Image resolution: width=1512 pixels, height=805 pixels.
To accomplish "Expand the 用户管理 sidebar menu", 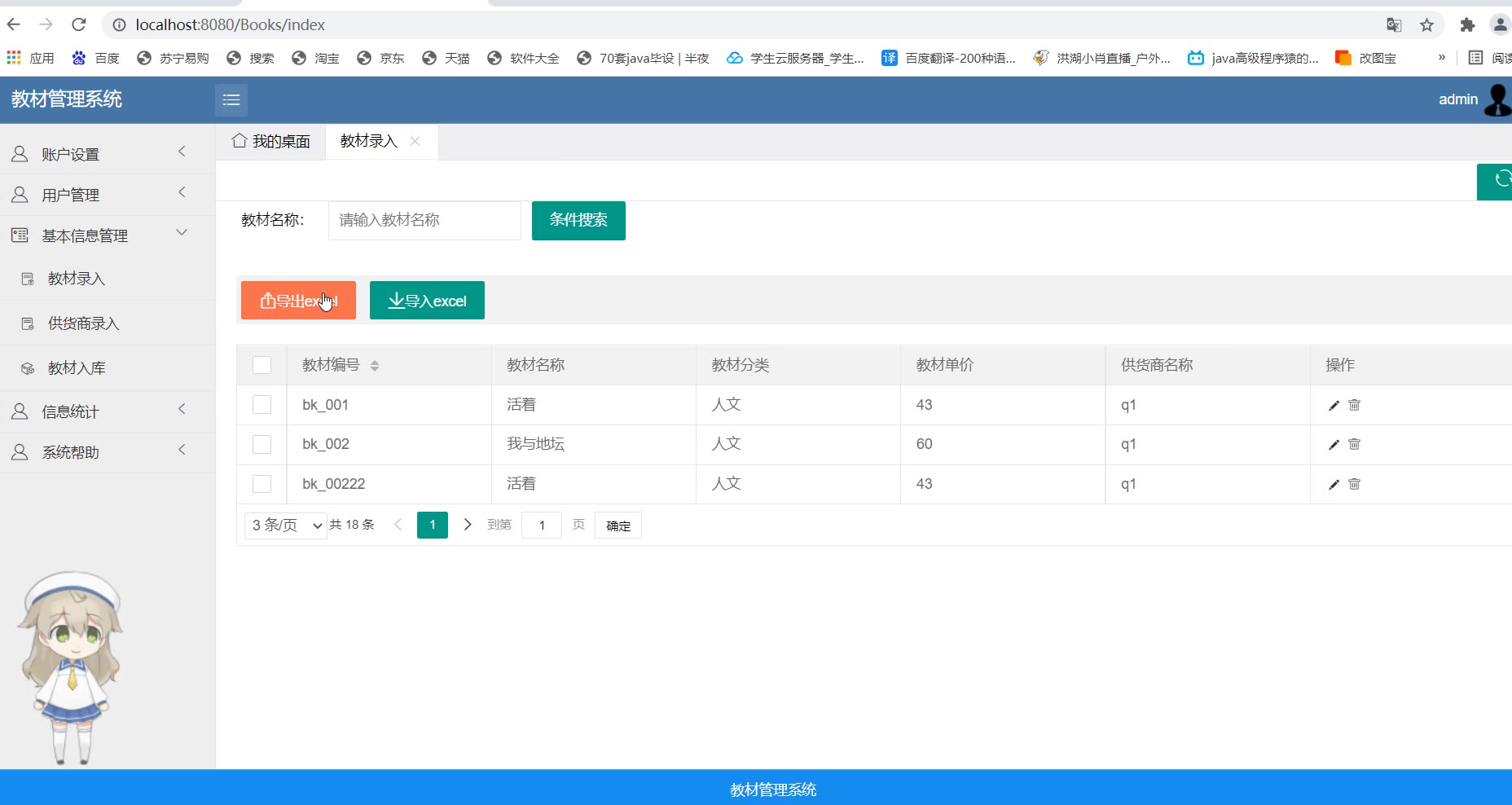I will pos(108,195).
